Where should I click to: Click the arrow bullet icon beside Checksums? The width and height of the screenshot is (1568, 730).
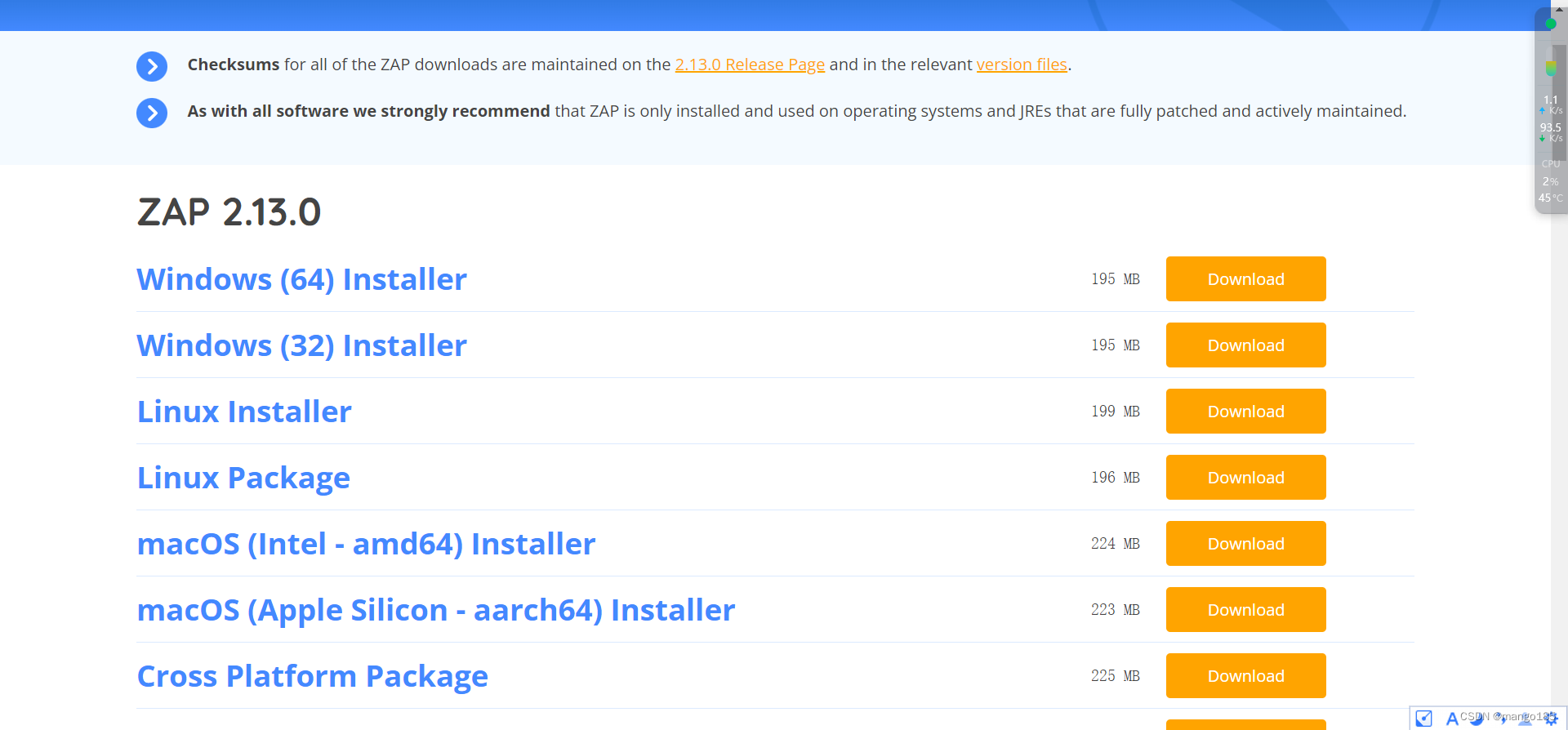pos(152,66)
